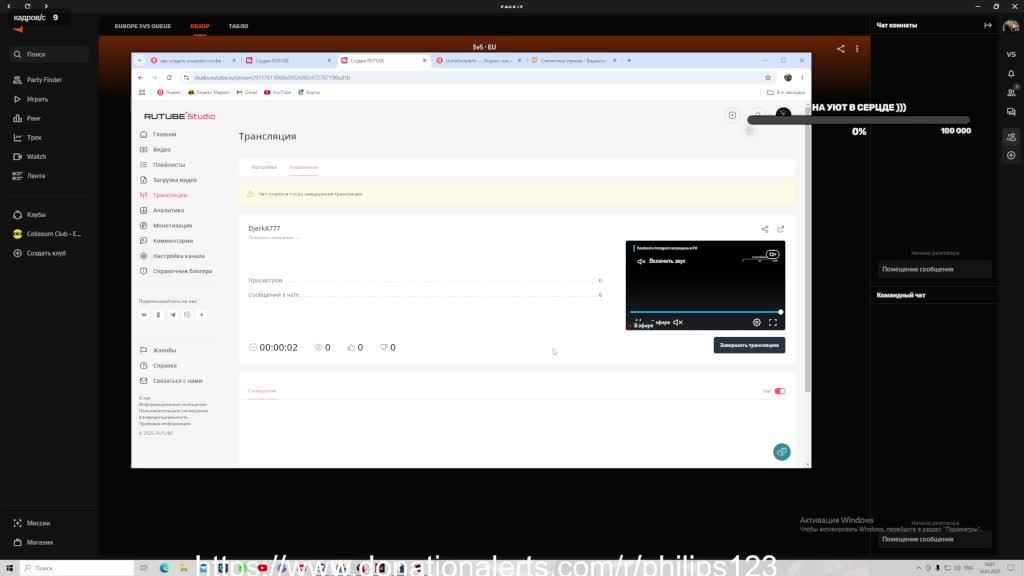Open Загрузка видео in RUTUBE Studio
Image resolution: width=1024 pixels, height=576 pixels.
175,180
